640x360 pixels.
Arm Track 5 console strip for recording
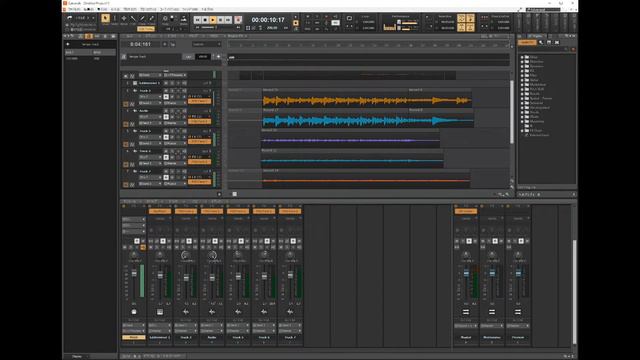(241, 247)
